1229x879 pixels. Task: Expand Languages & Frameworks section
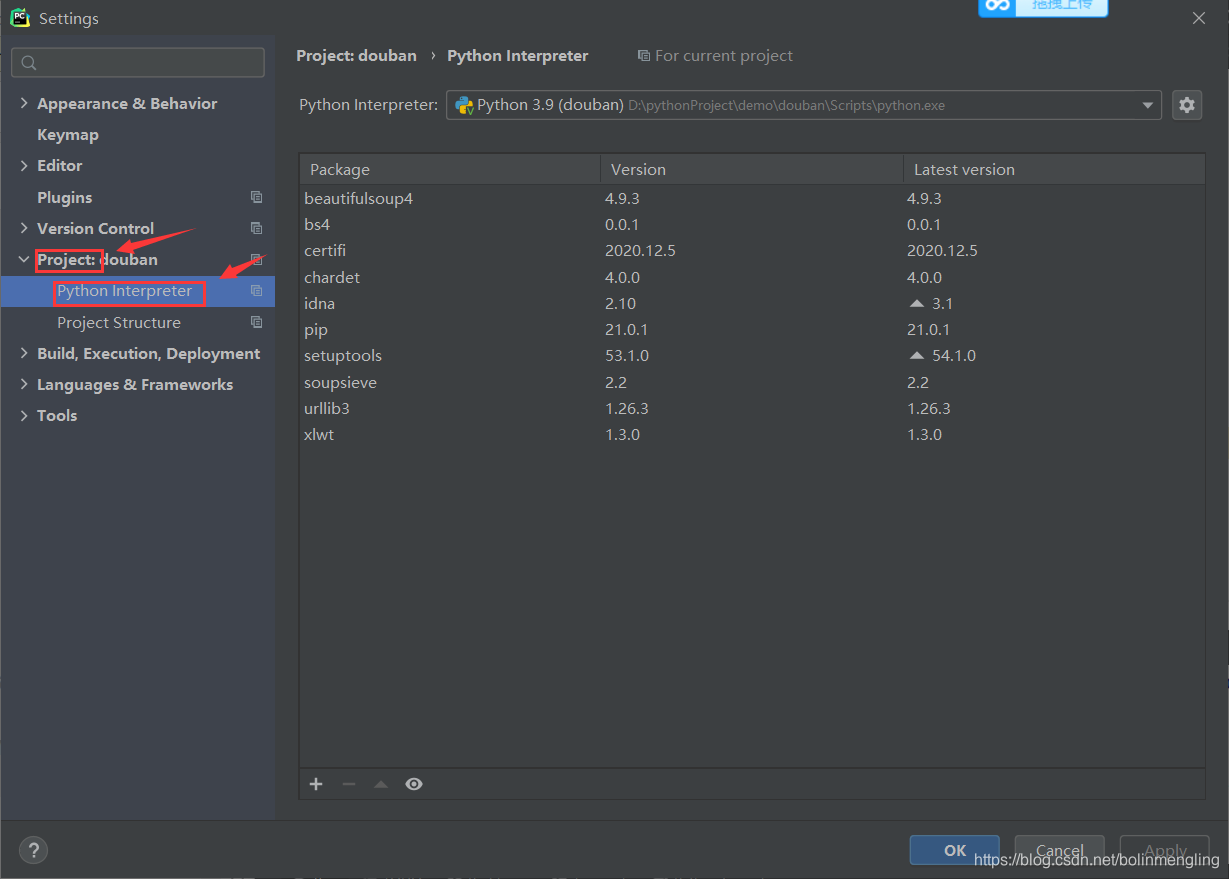tap(24, 384)
